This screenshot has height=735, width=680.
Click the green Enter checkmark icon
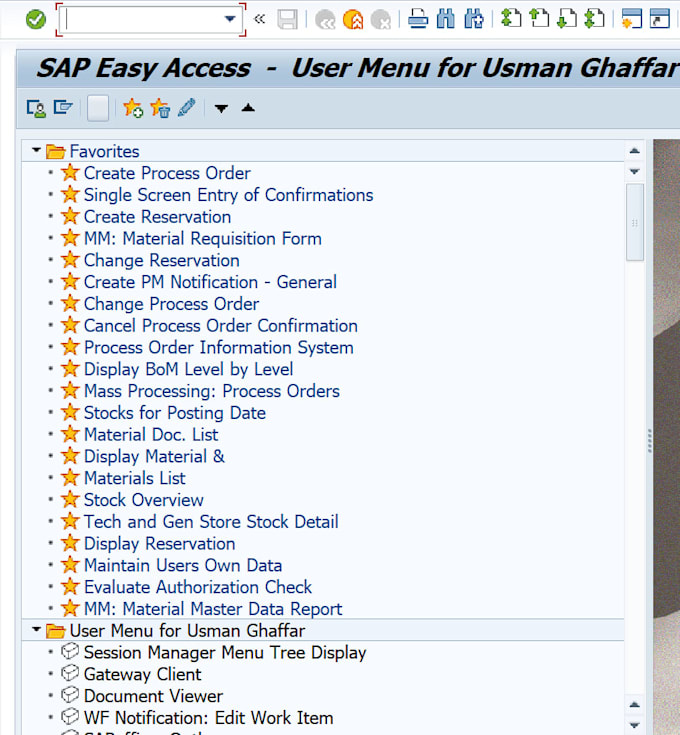click(36, 19)
